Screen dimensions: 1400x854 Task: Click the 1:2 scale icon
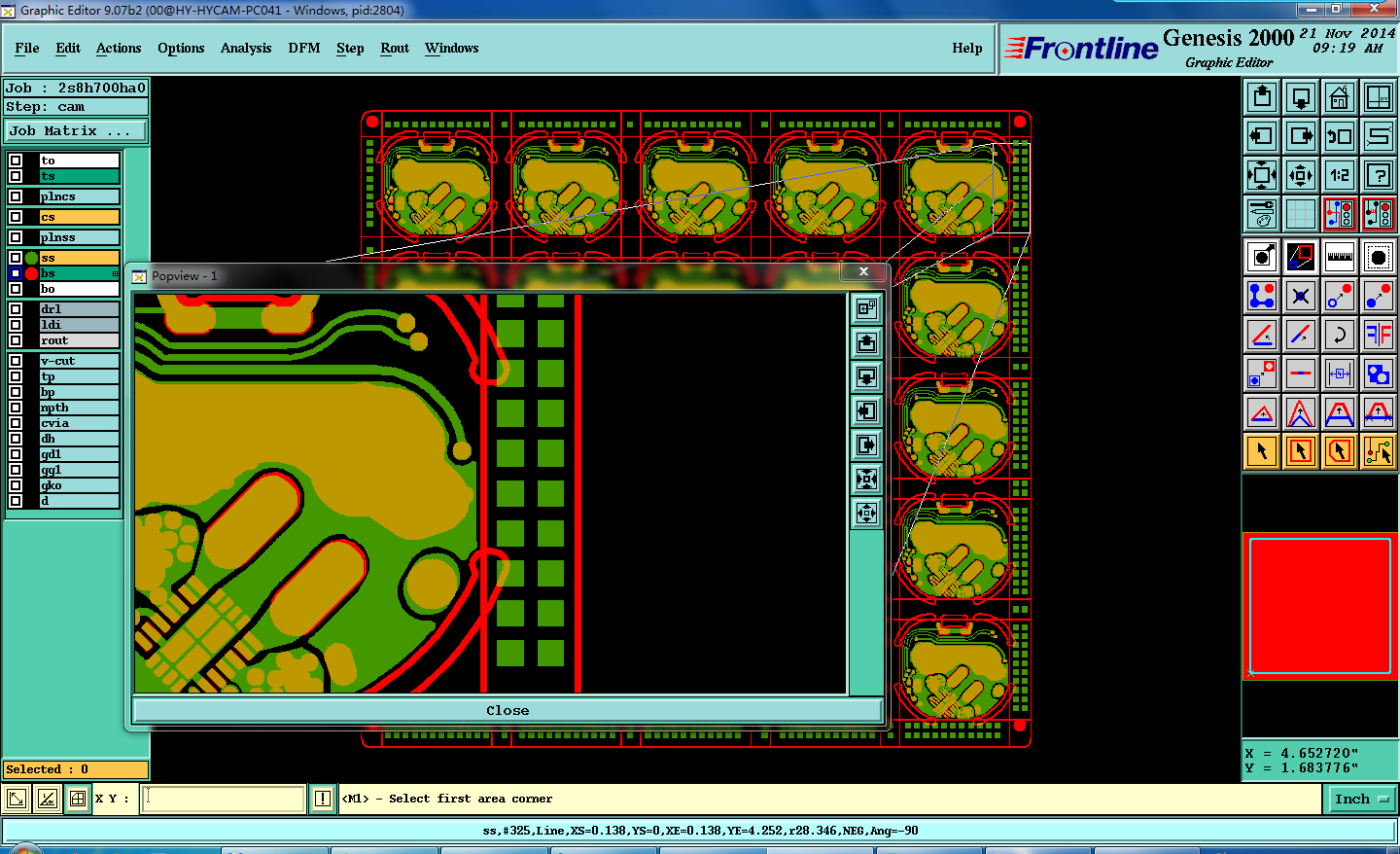pos(1340,175)
